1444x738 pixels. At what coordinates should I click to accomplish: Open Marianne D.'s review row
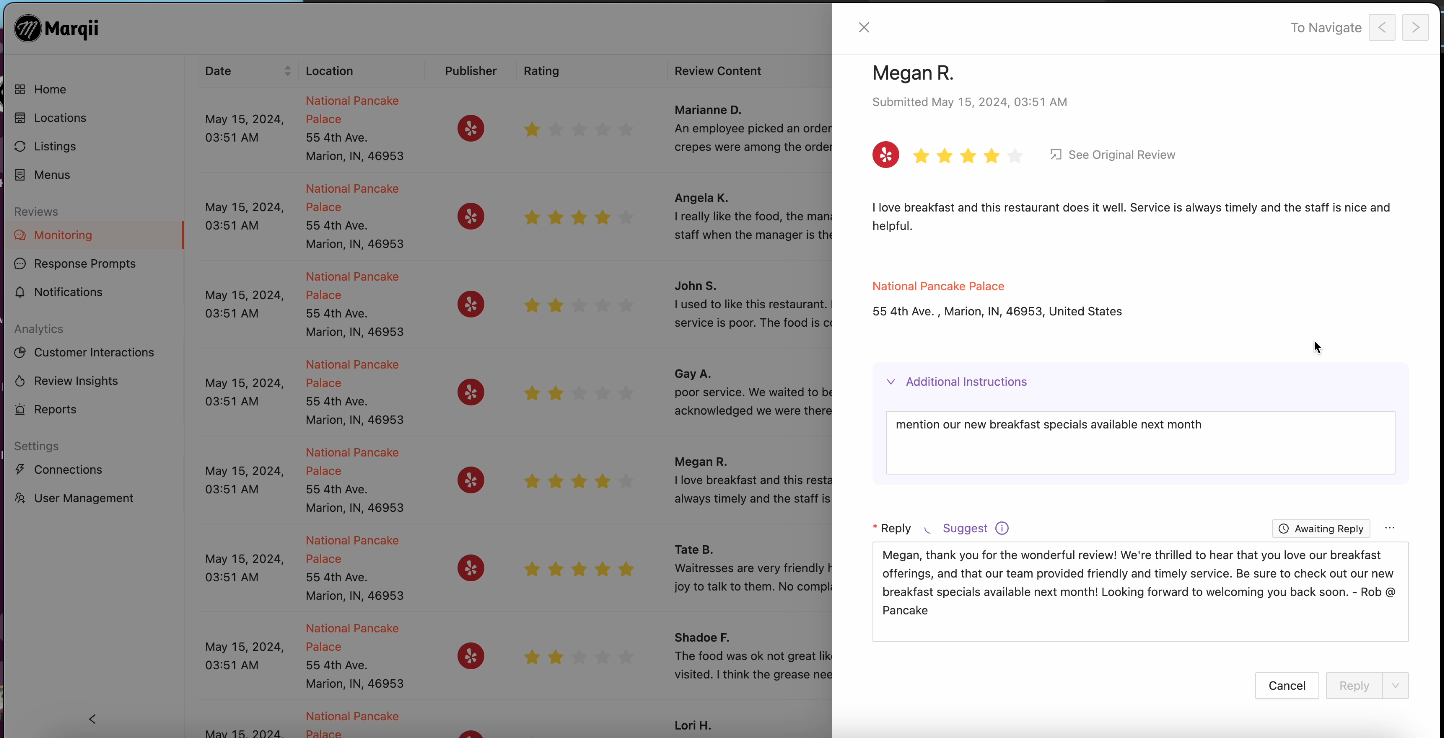[515, 129]
